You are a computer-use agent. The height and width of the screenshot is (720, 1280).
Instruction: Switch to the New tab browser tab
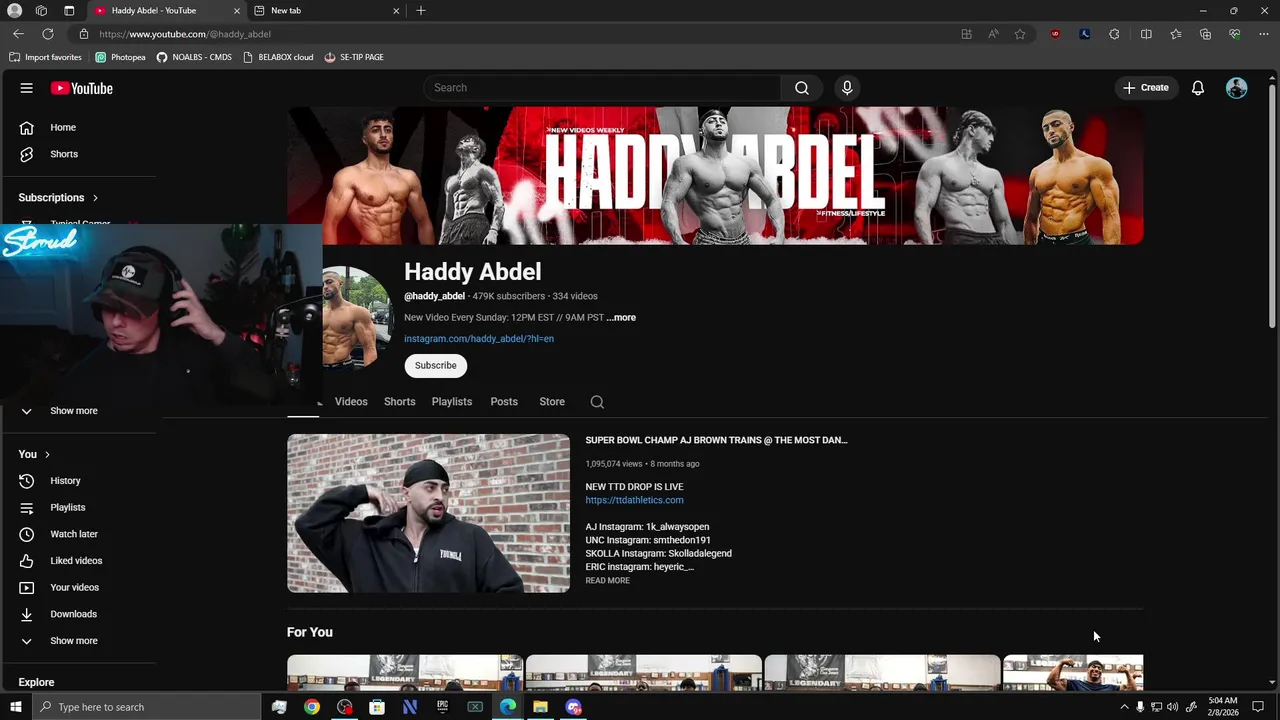[x=326, y=11]
